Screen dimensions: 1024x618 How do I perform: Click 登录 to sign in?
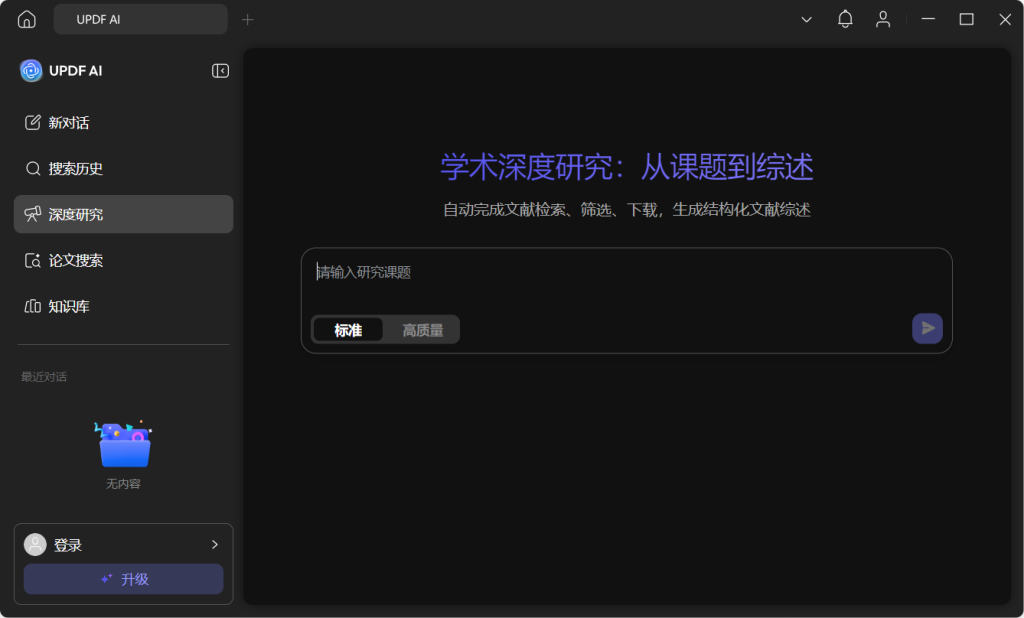68,545
